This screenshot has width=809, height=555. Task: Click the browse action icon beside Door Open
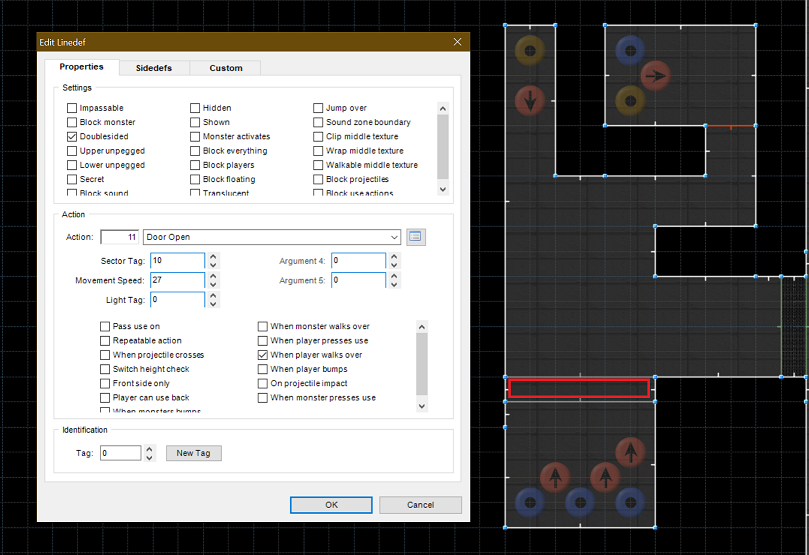click(x=416, y=237)
